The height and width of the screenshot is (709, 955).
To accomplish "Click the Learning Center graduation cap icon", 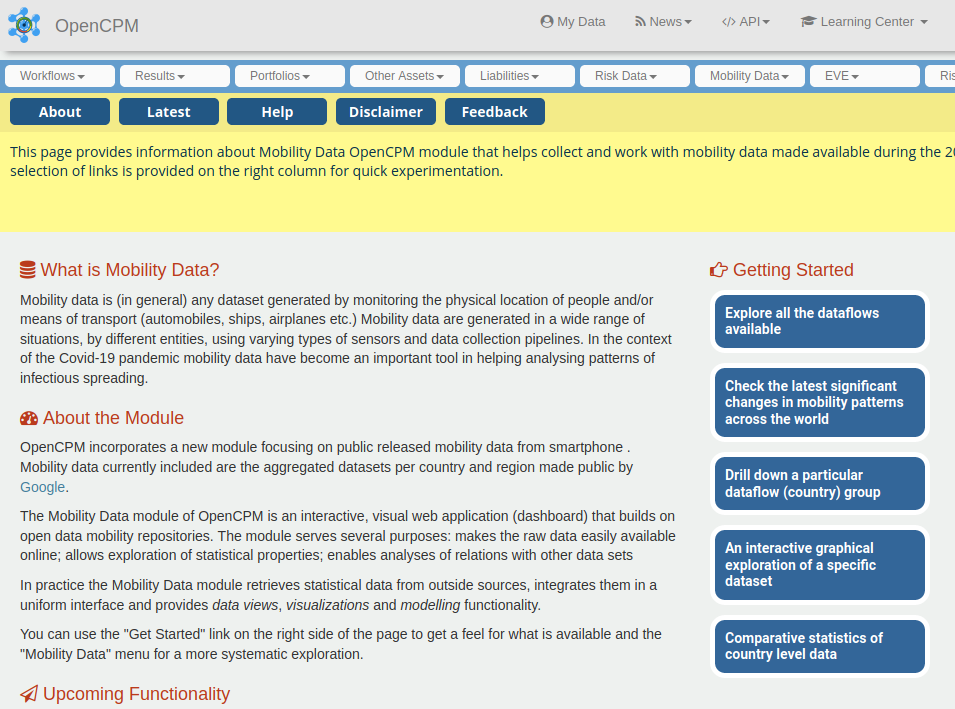I will 808,20.
